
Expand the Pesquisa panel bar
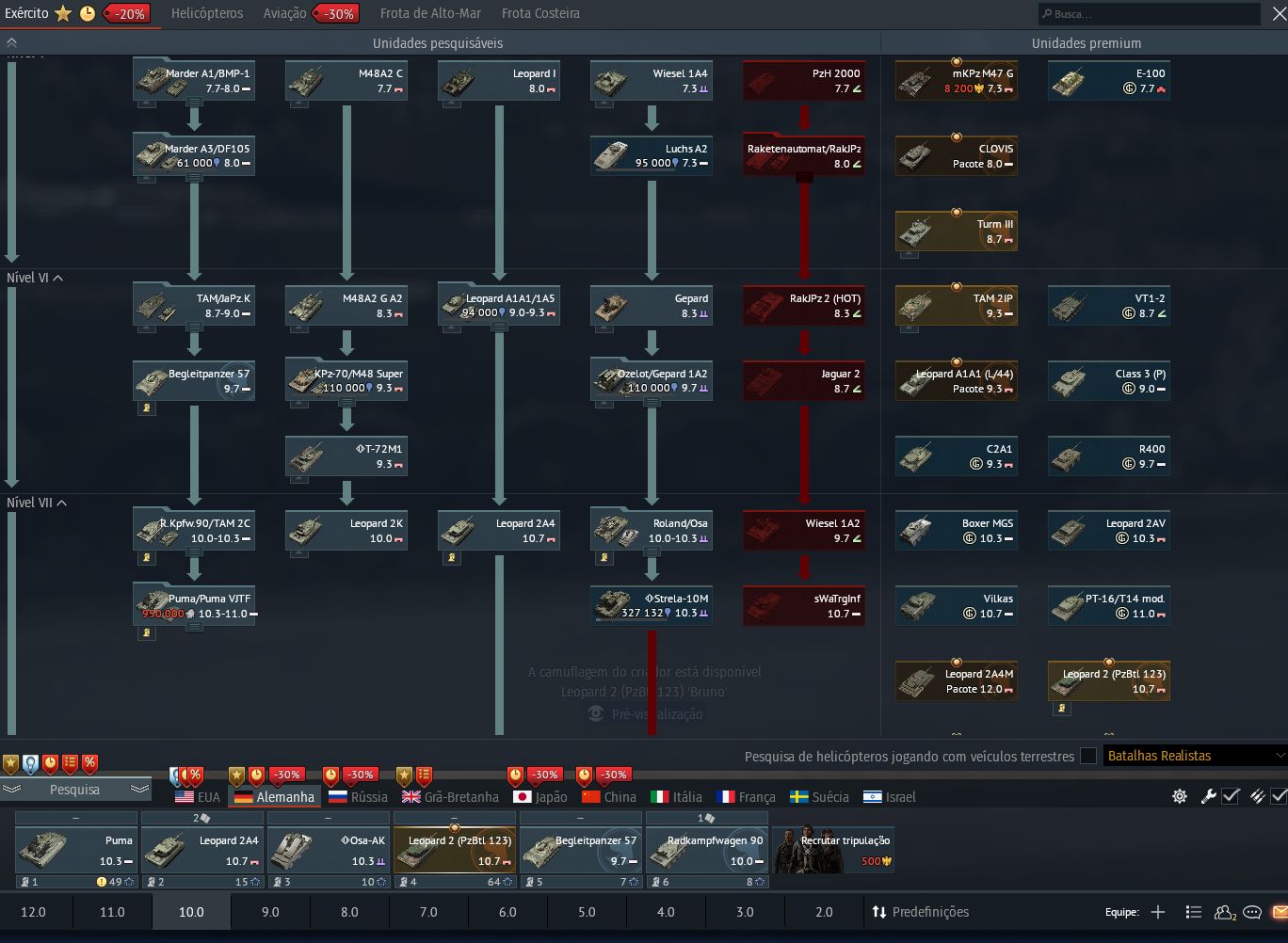coord(74,790)
